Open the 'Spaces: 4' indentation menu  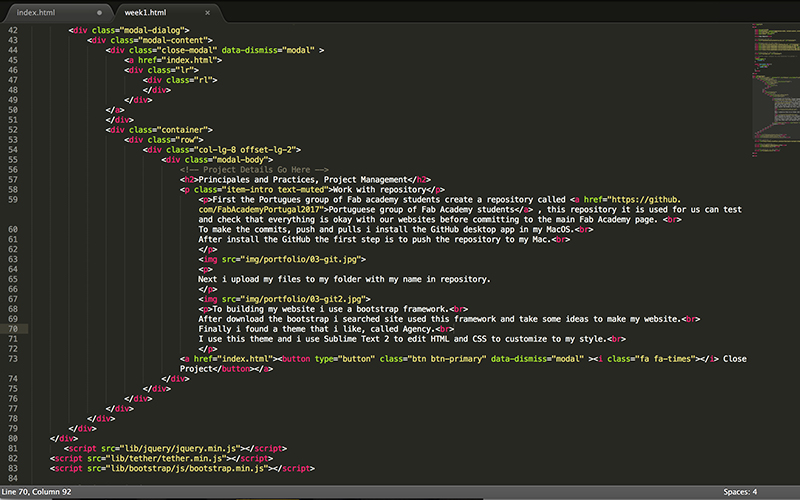(740, 492)
